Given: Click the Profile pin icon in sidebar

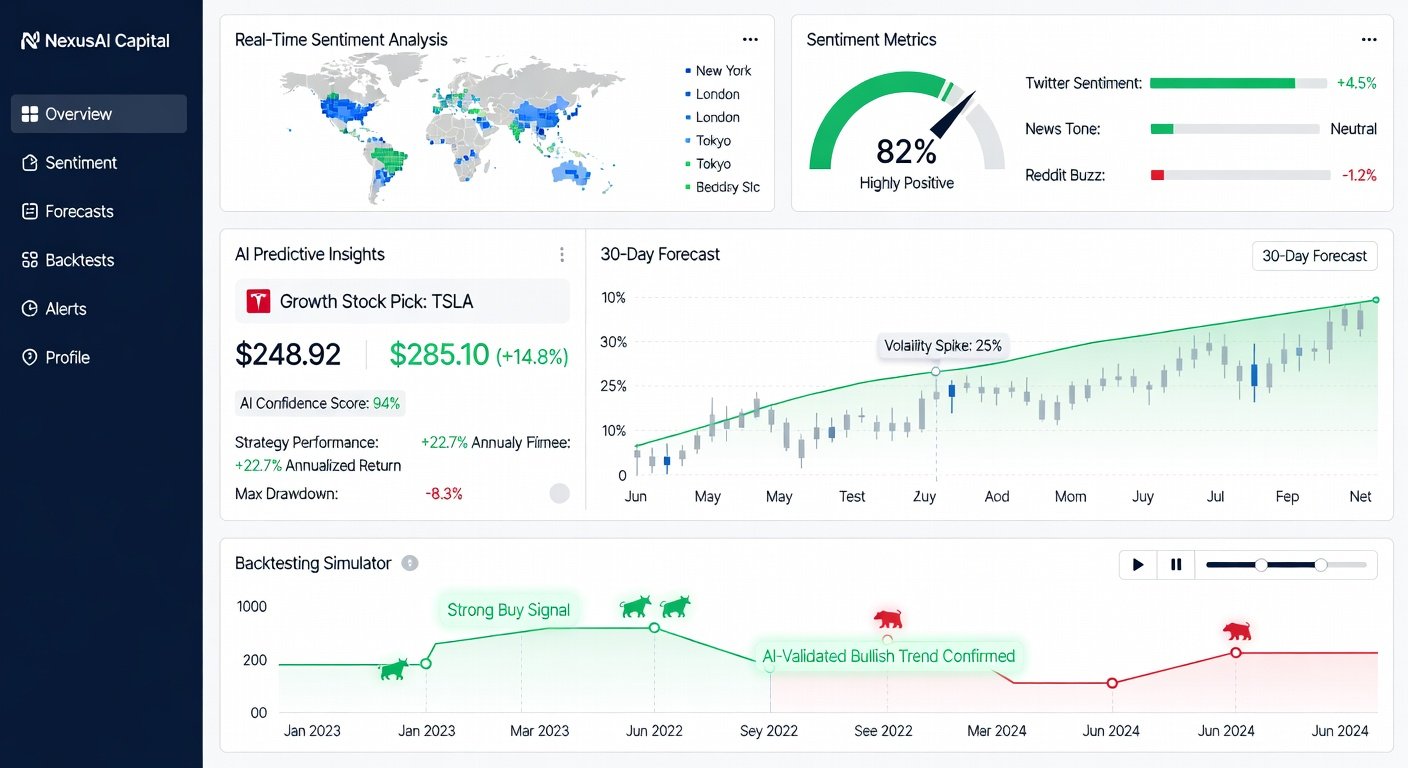Looking at the screenshot, I should [x=29, y=357].
